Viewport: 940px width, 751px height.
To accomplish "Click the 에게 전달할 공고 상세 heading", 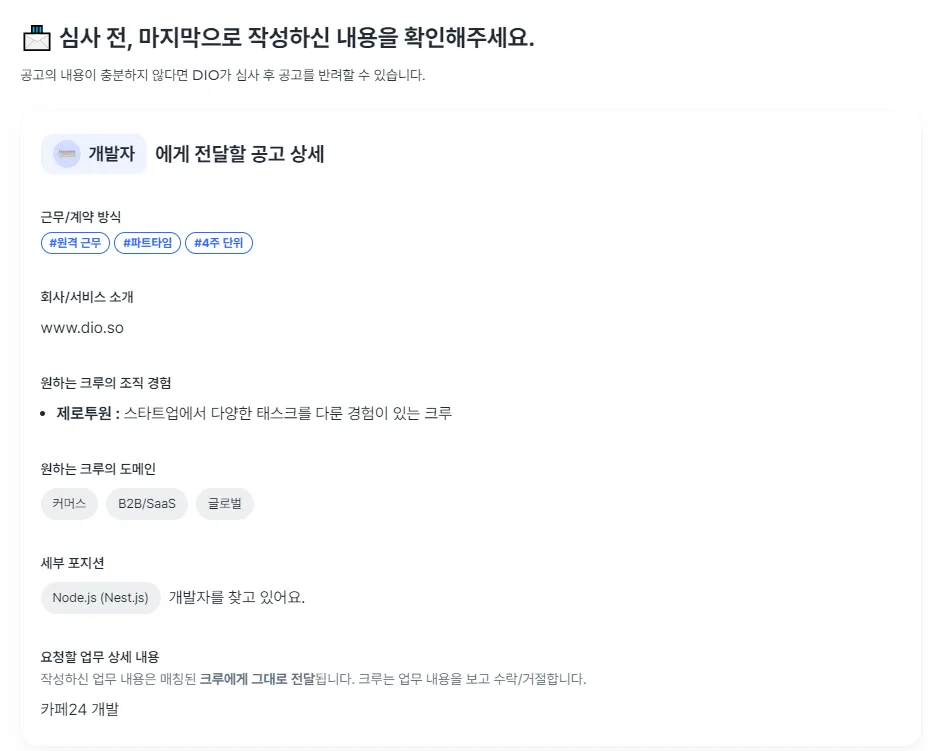I will click(x=240, y=154).
